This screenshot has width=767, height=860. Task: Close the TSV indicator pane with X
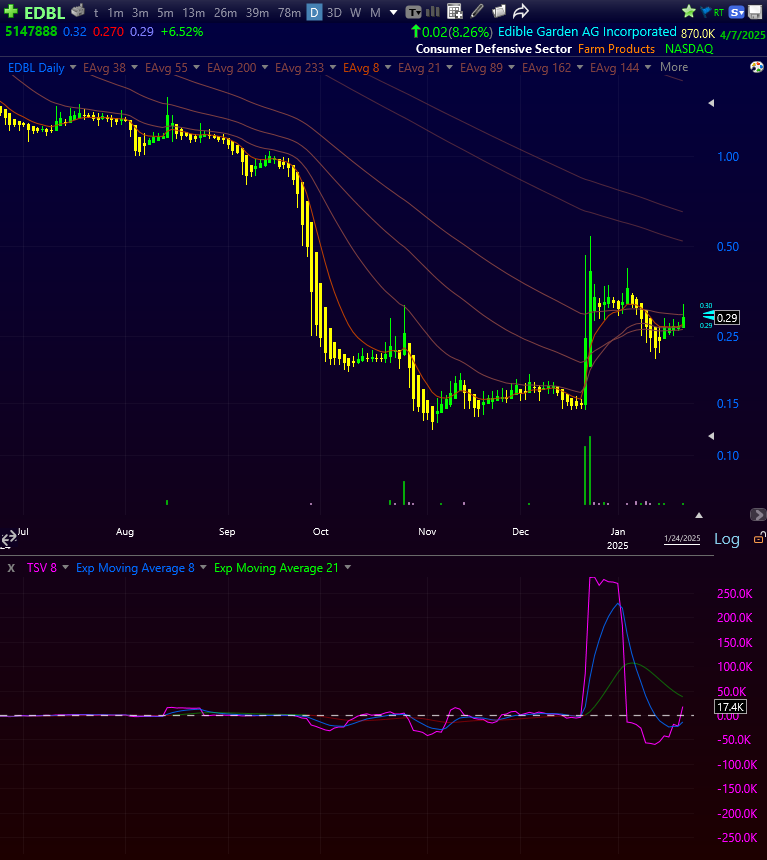[11, 567]
